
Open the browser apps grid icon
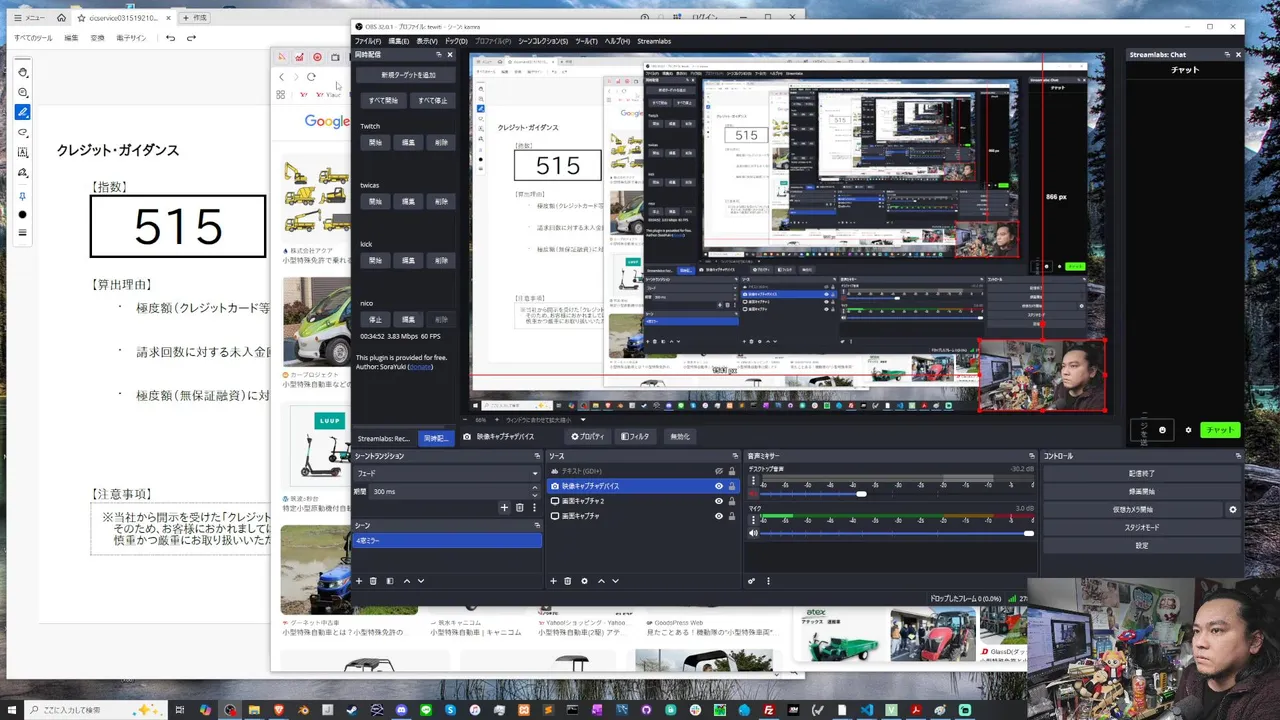point(281,95)
